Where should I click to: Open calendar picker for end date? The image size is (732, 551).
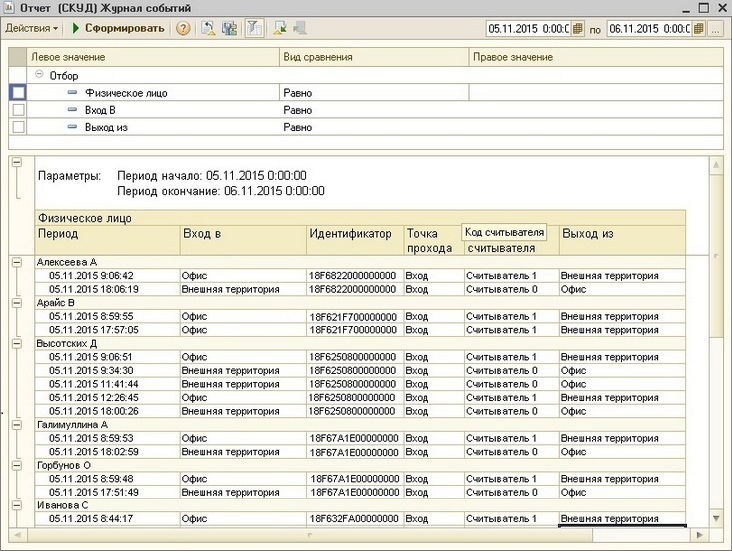pos(699,28)
